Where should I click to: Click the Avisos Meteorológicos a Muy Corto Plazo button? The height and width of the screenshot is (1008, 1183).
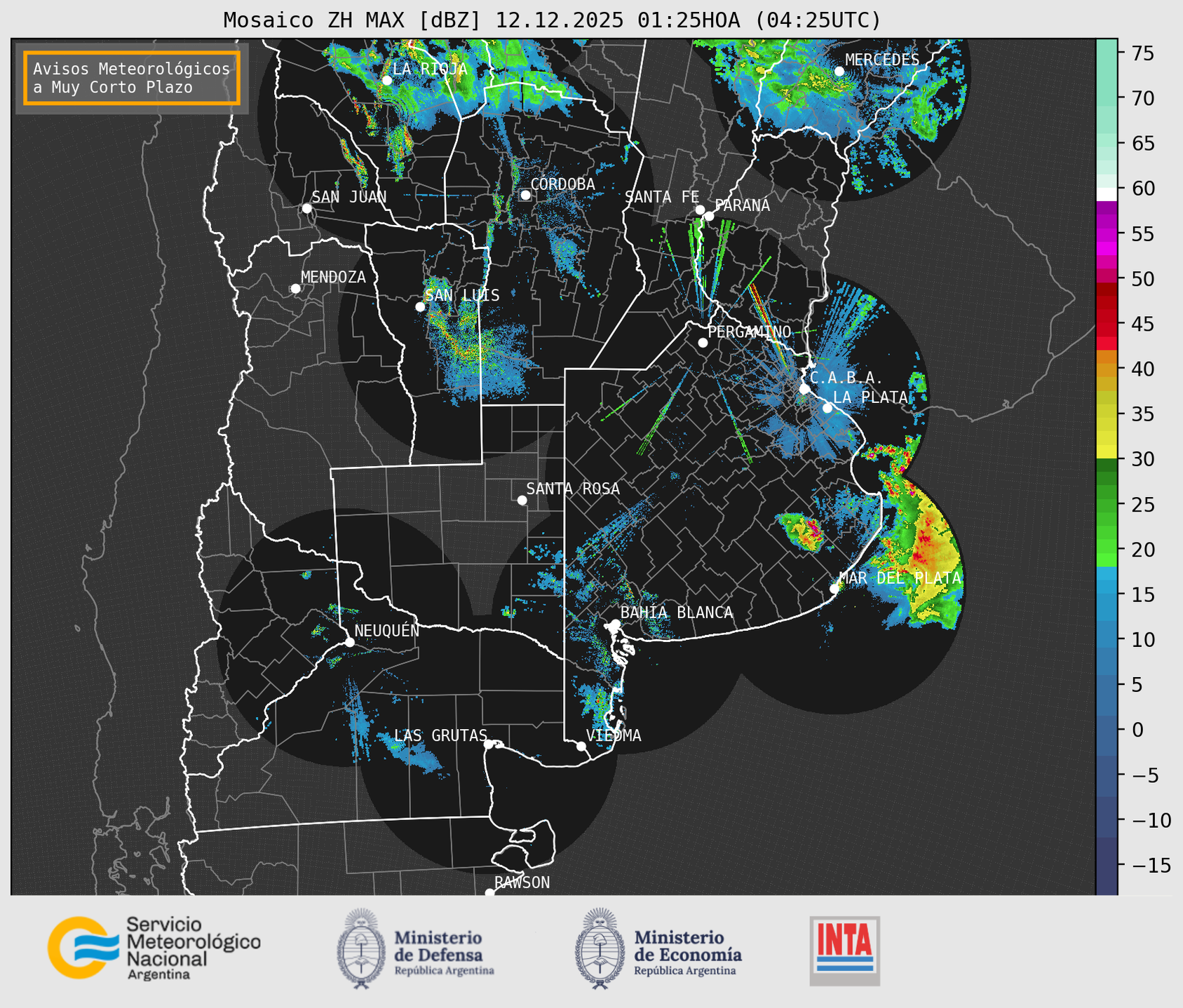click(x=132, y=78)
